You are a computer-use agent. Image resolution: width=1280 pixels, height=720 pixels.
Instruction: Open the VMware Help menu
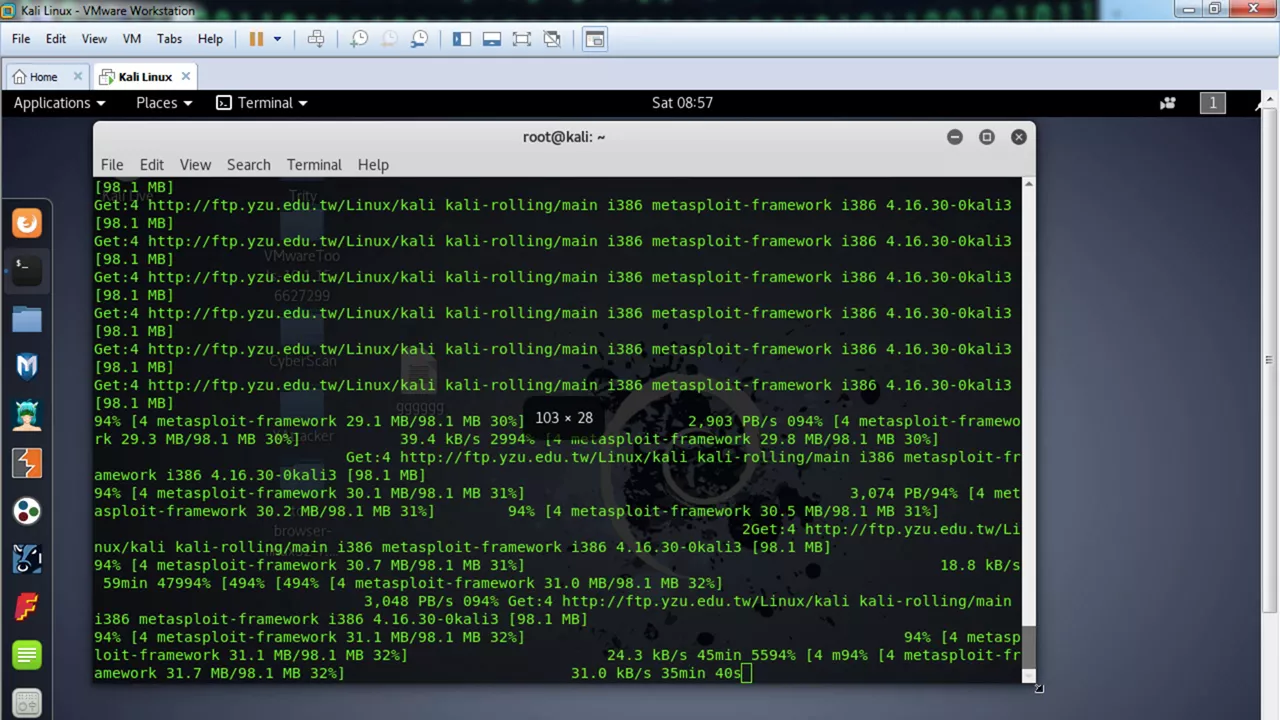click(x=210, y=39)
